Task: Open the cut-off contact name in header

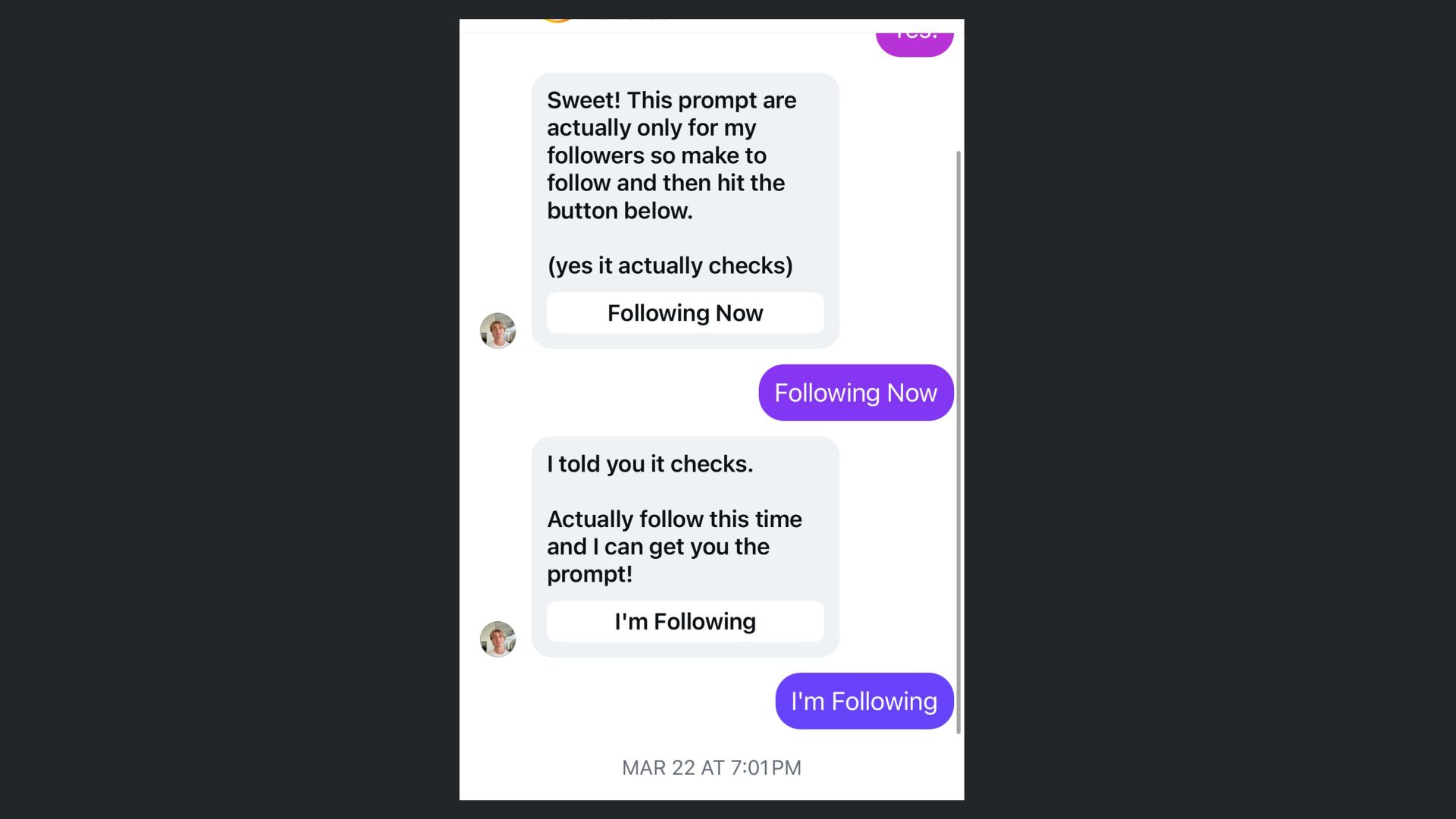Action: (x=628, y=20)
